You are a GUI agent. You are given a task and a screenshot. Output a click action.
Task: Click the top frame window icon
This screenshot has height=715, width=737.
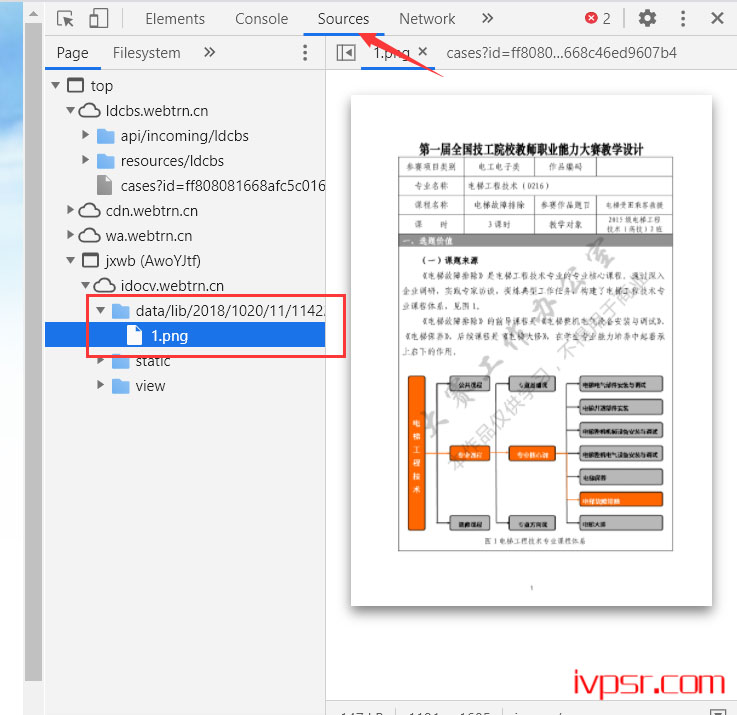[x=76, y=86]
